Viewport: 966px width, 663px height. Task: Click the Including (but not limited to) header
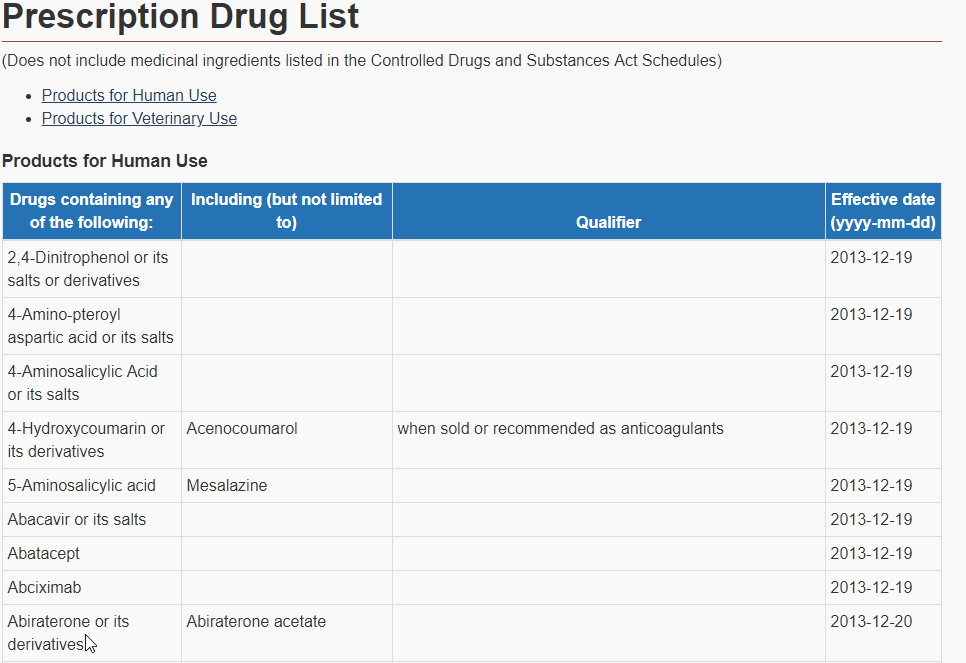(286, 210)
